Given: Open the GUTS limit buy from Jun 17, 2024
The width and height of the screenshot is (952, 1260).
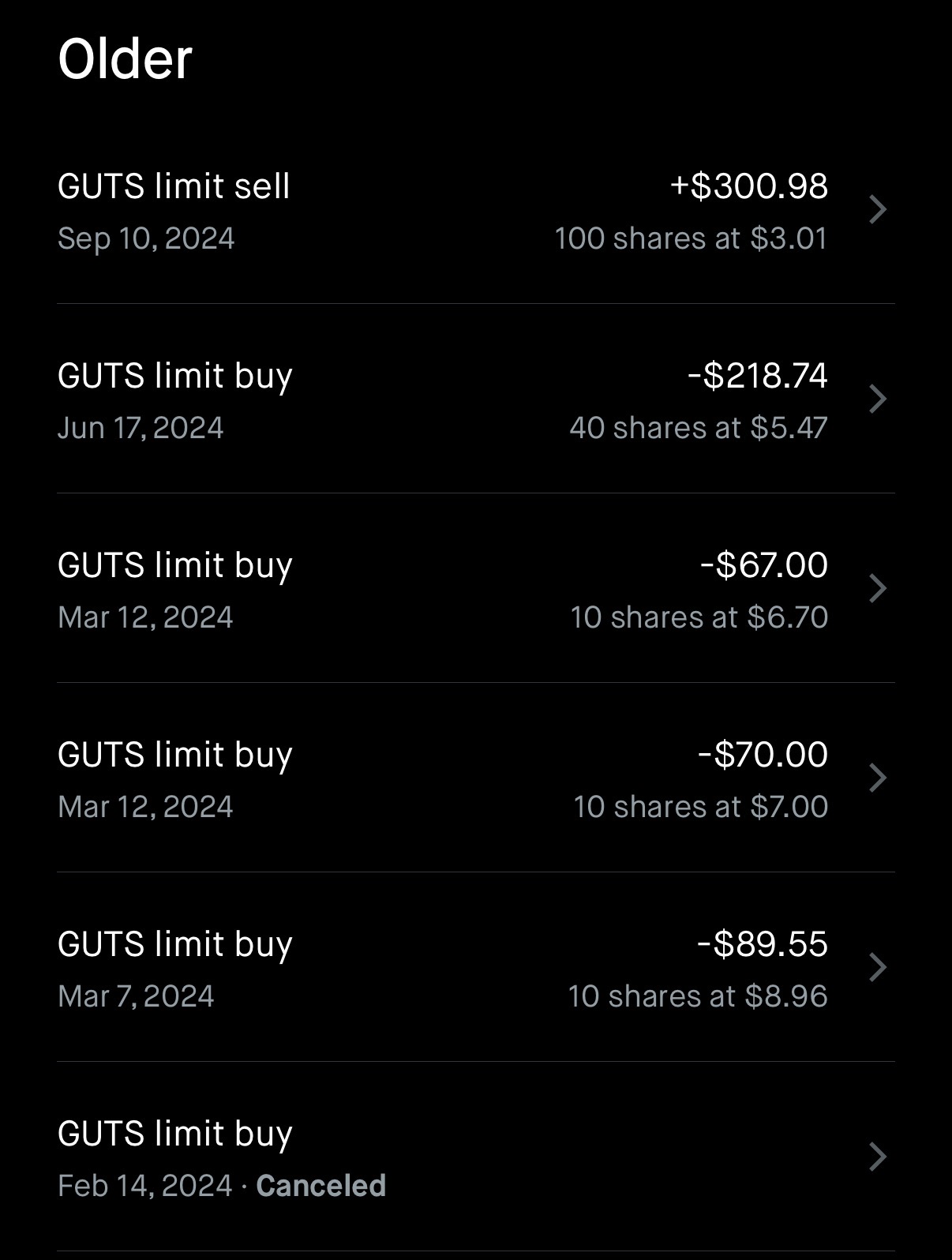Looking at the screenshot, I should (174, 376).
